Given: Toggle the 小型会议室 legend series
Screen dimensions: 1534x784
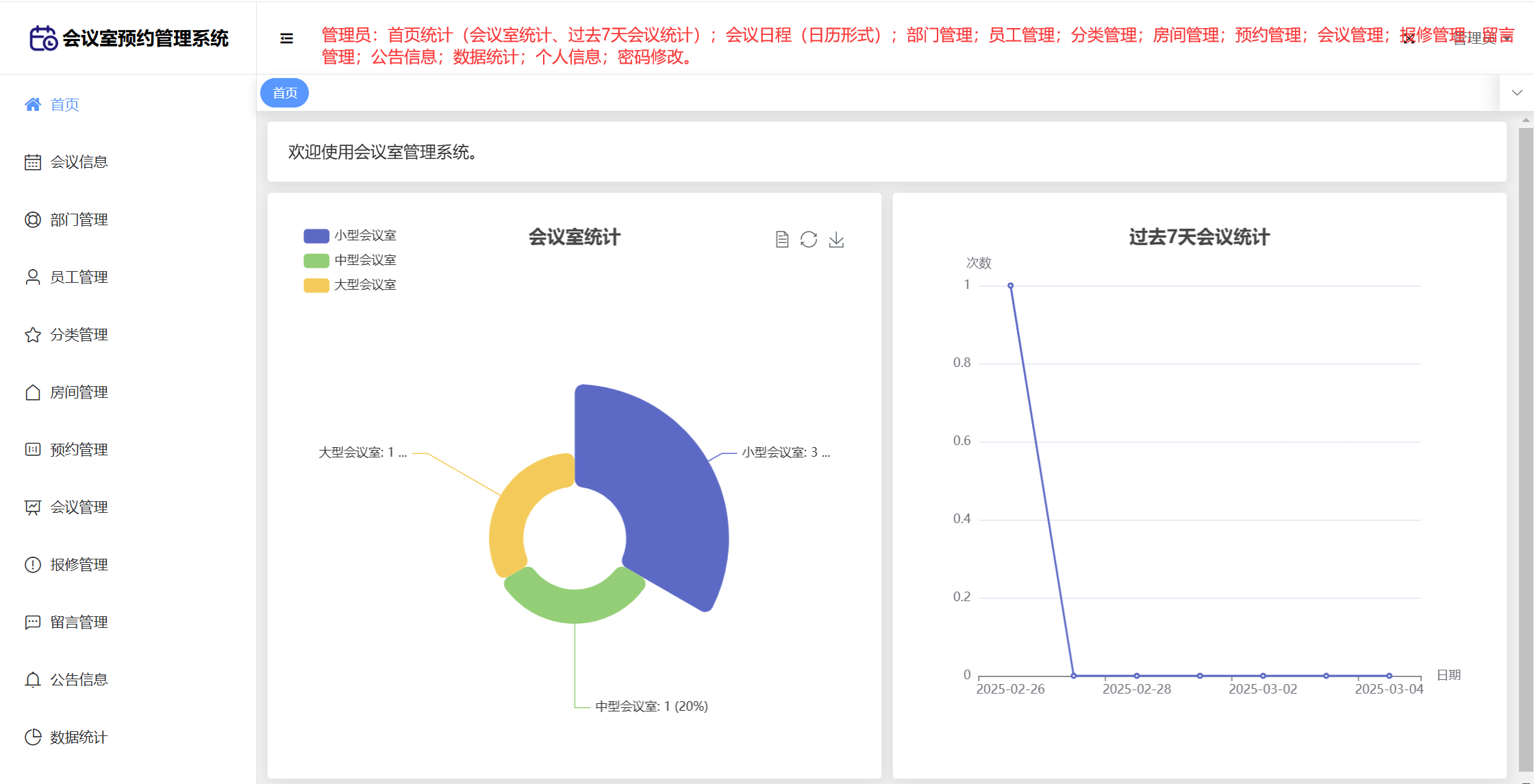Looking at the screenshot, I should tap(350, 236).
